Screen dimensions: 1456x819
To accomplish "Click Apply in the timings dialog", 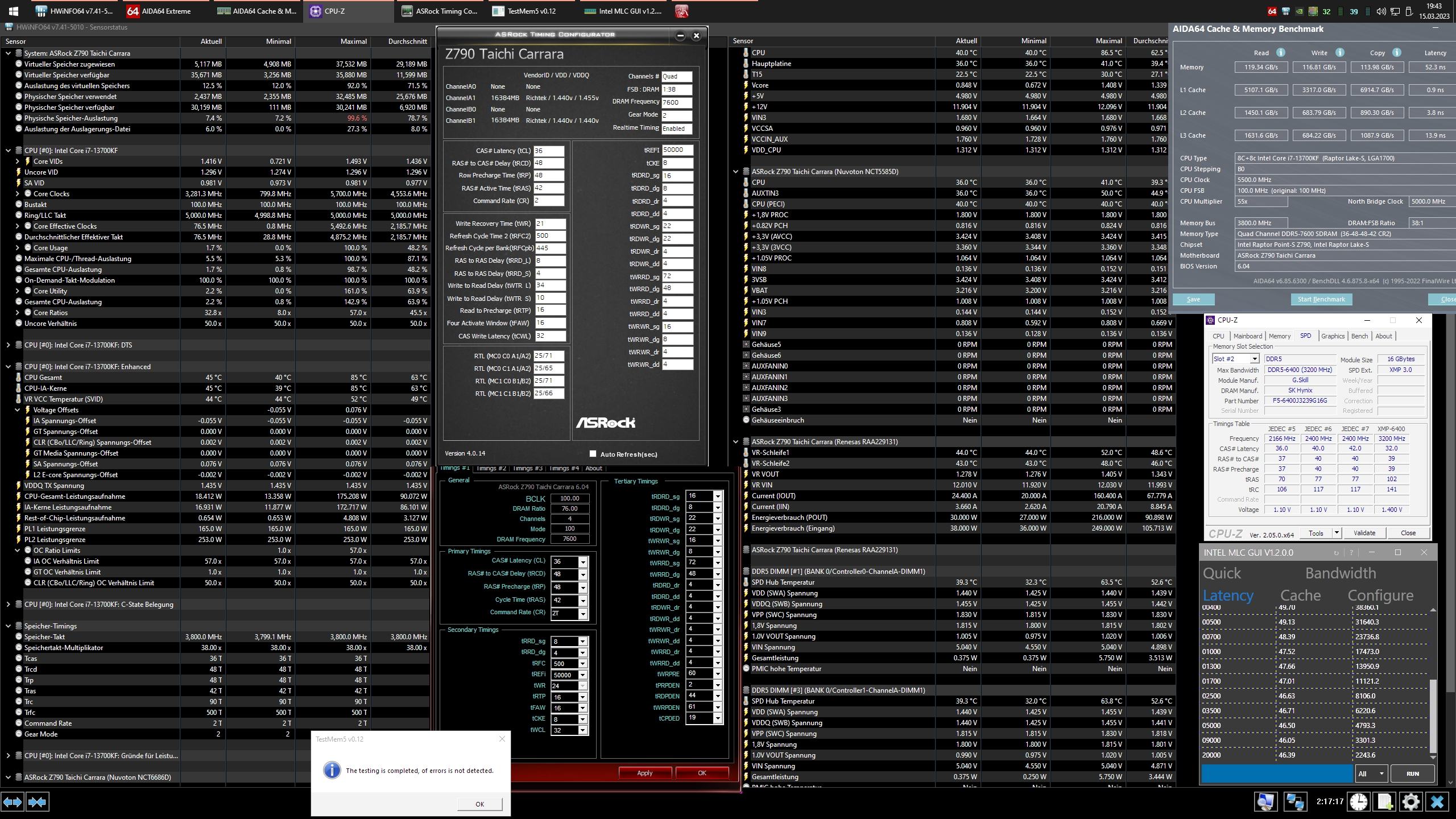I will click(644, 773).
